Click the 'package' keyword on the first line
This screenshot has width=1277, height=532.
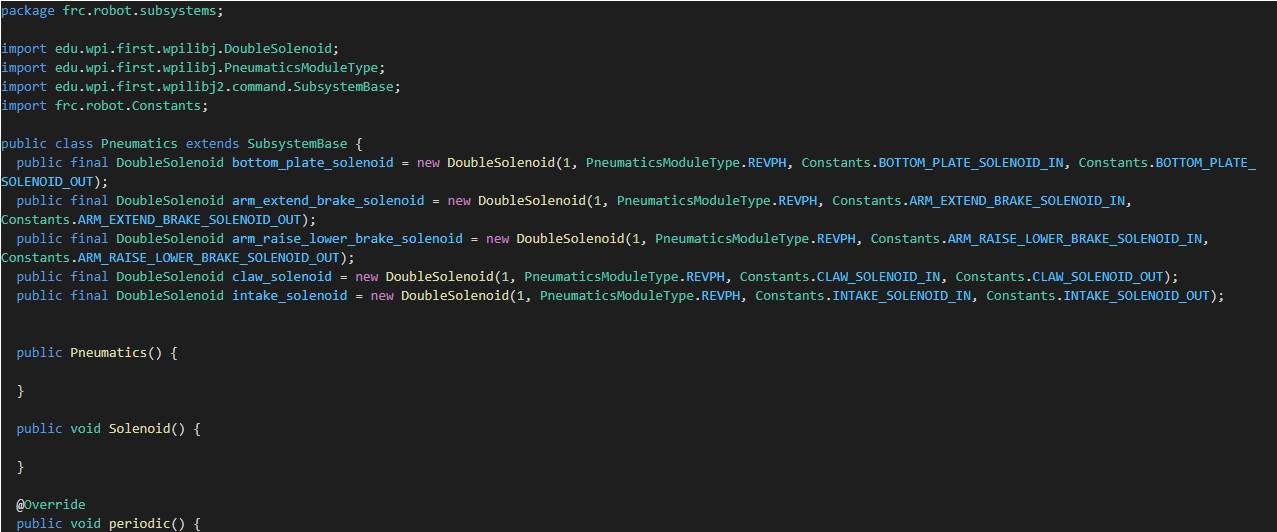[x=28, y=10]
